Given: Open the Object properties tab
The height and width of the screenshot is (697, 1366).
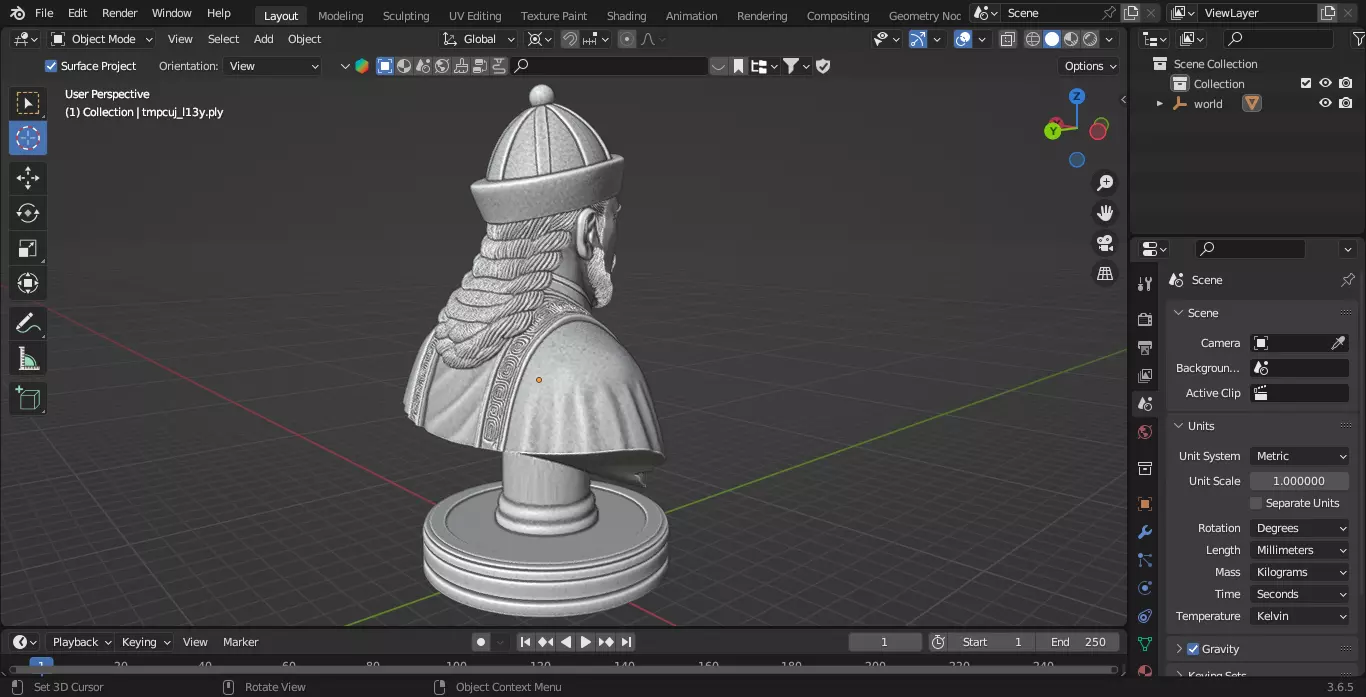Looking at the screenshot, I should click(x=1145, y=504).
